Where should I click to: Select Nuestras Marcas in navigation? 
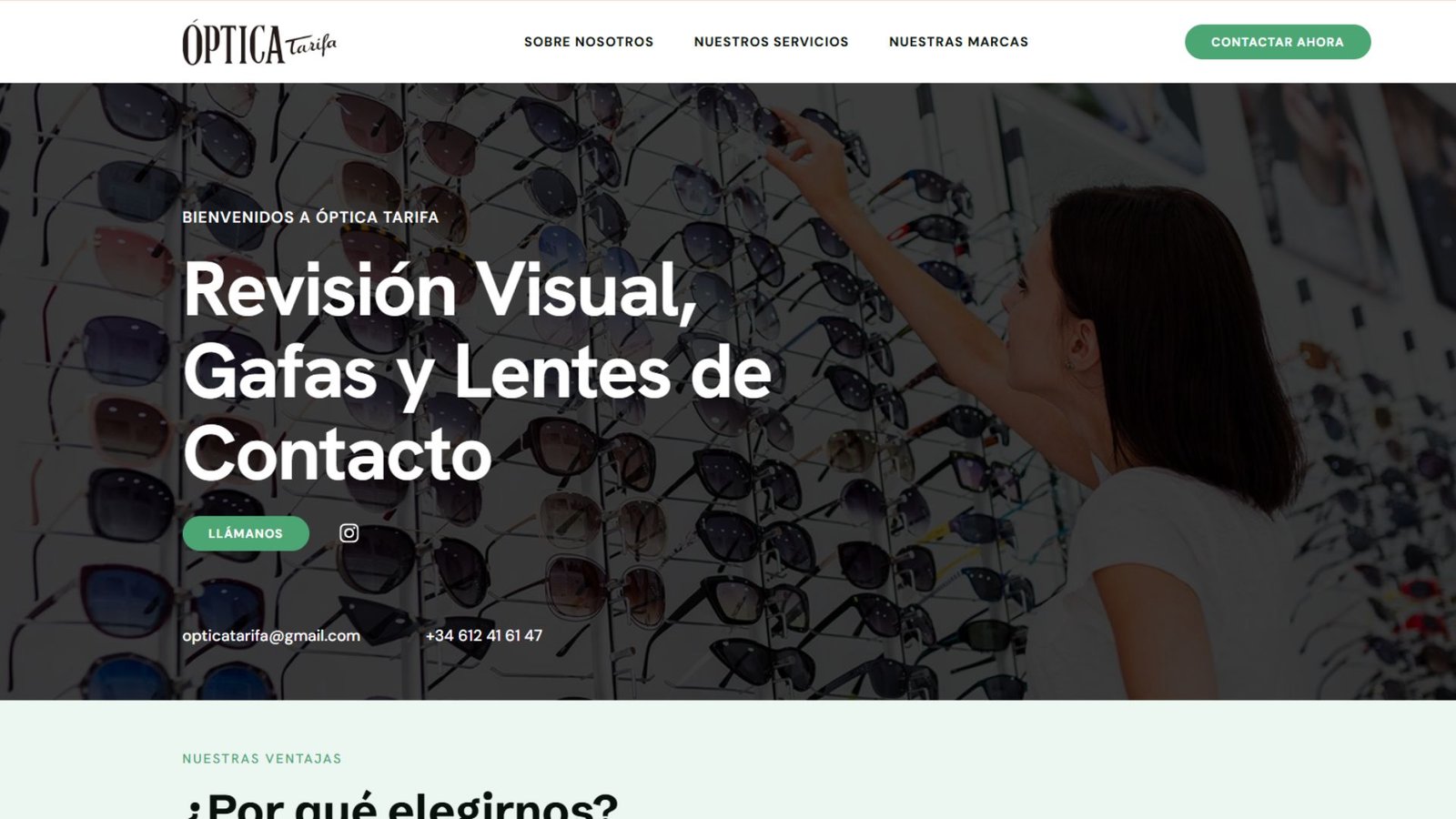click(958, 42)
